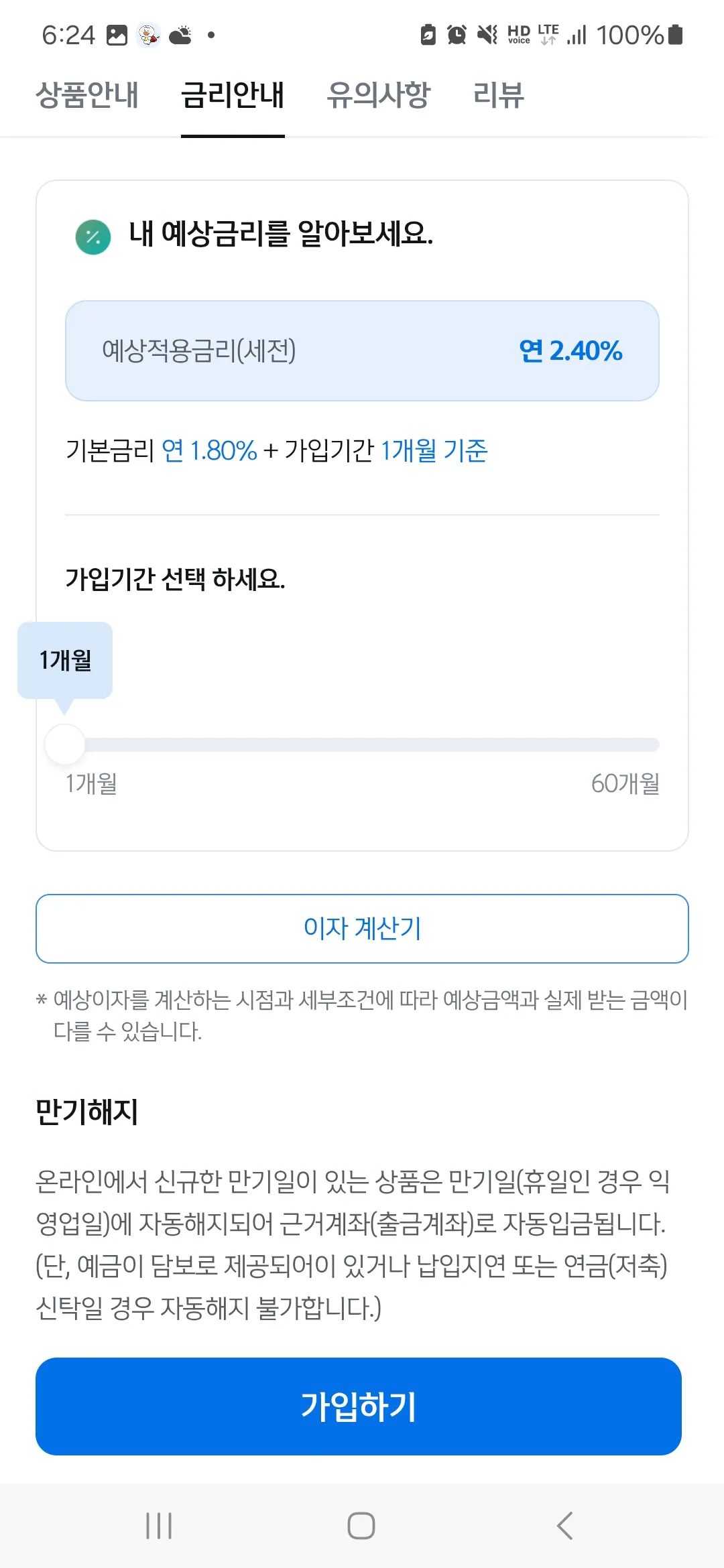Click the subscription period slider handle
This screenshot has height=1568, width=724.
click(64, 743)
